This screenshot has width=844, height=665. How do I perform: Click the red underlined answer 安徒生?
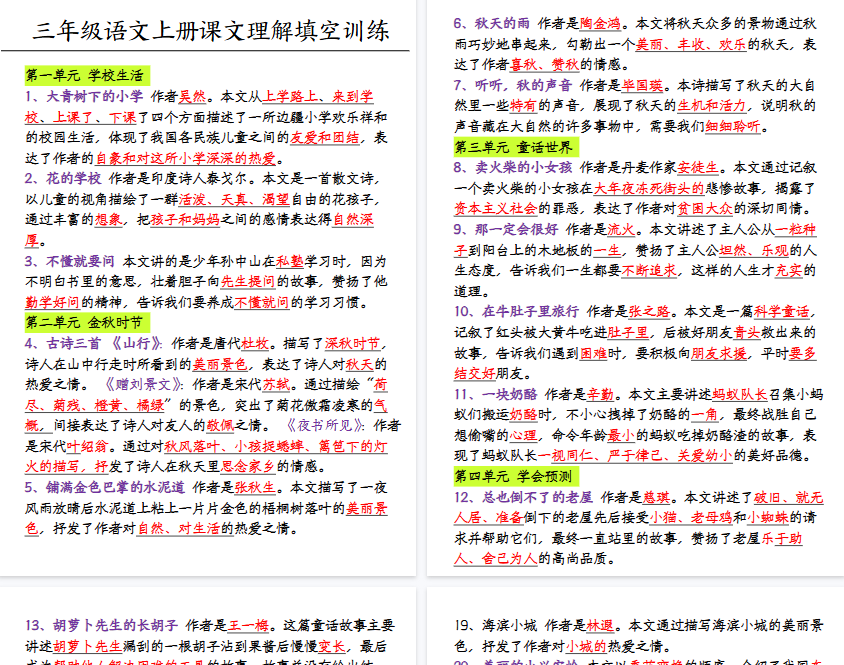697,167
